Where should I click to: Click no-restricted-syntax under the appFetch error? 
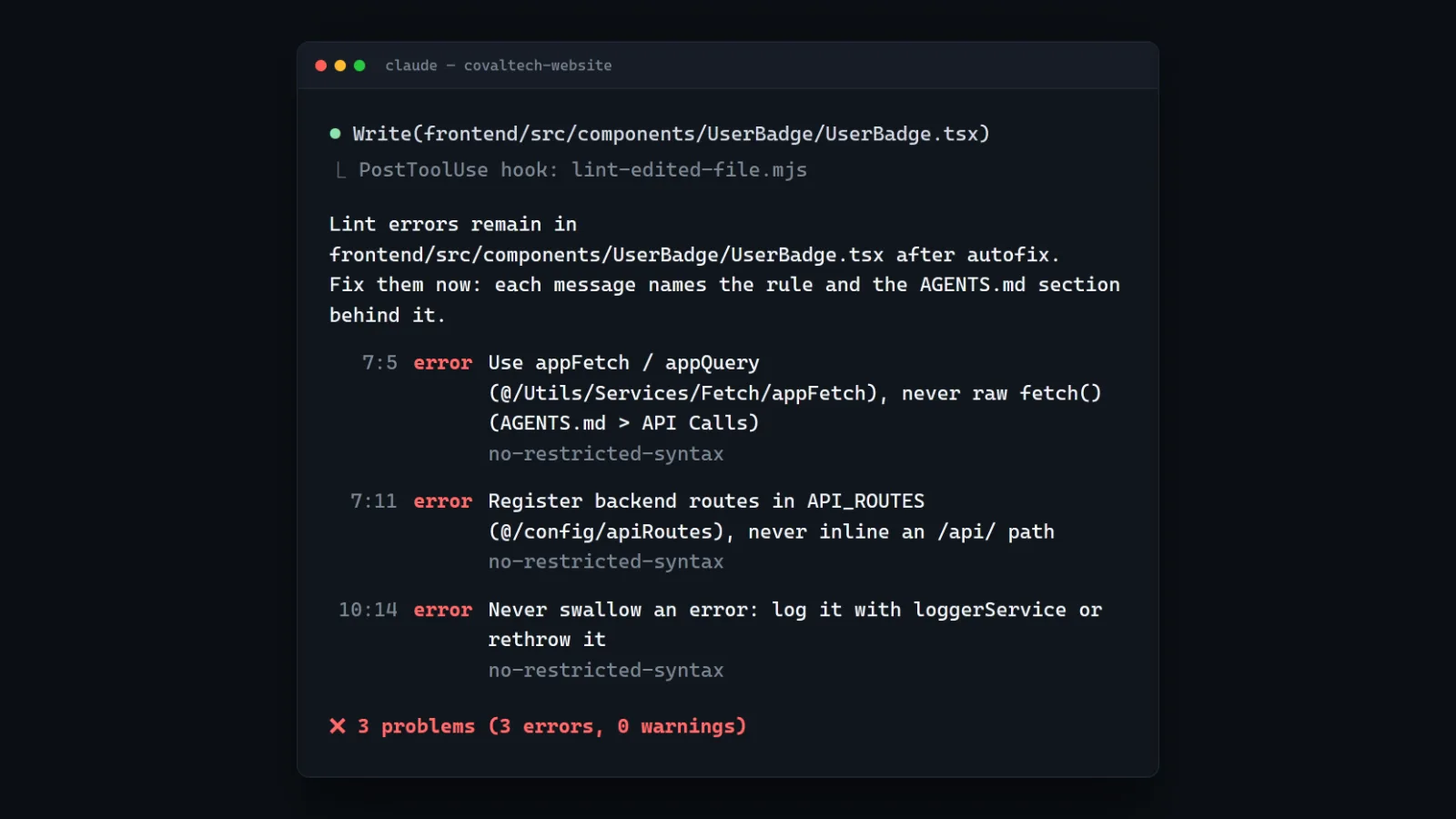(606, 453)
